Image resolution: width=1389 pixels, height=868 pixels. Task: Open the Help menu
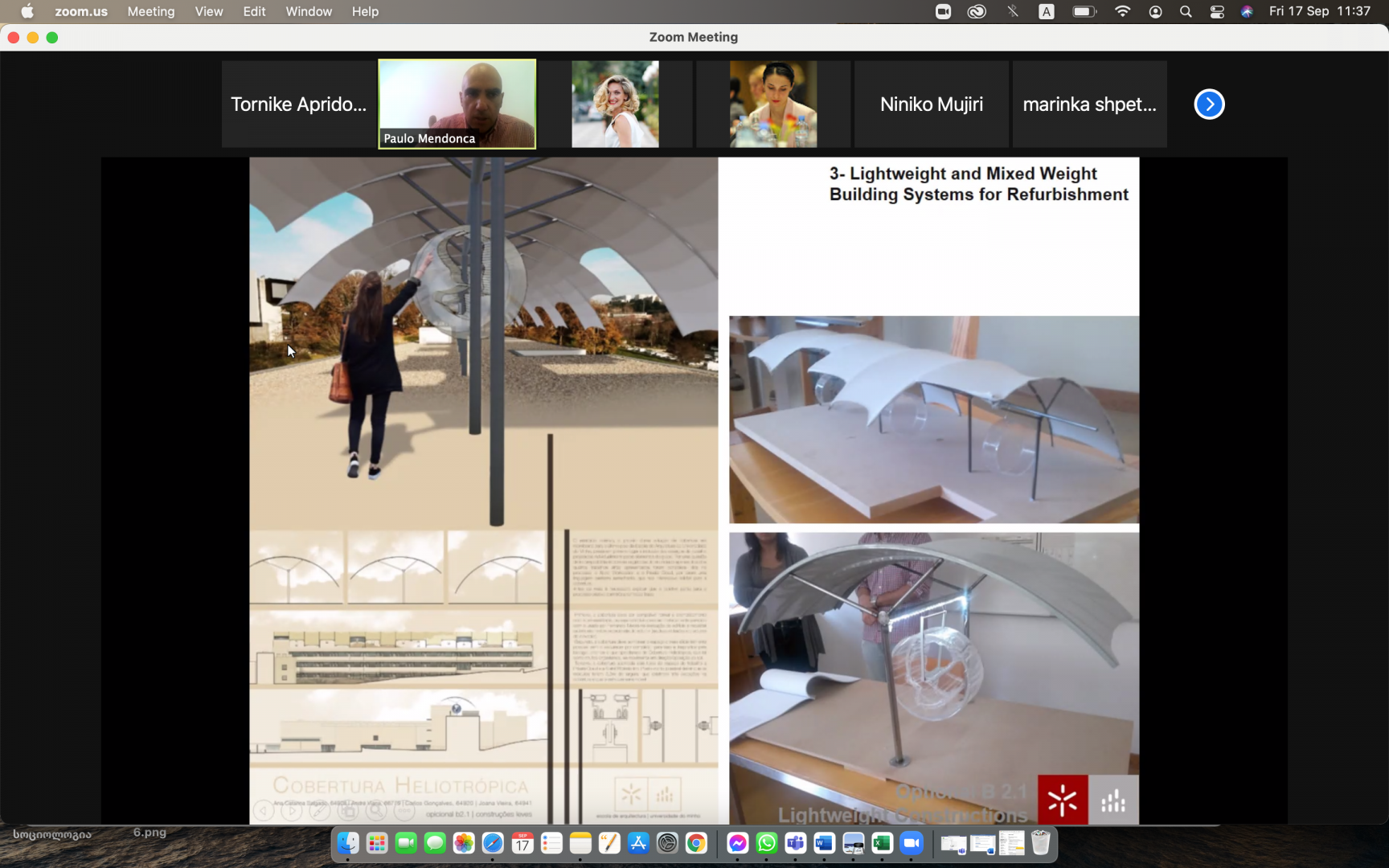(x=365, y=11)
